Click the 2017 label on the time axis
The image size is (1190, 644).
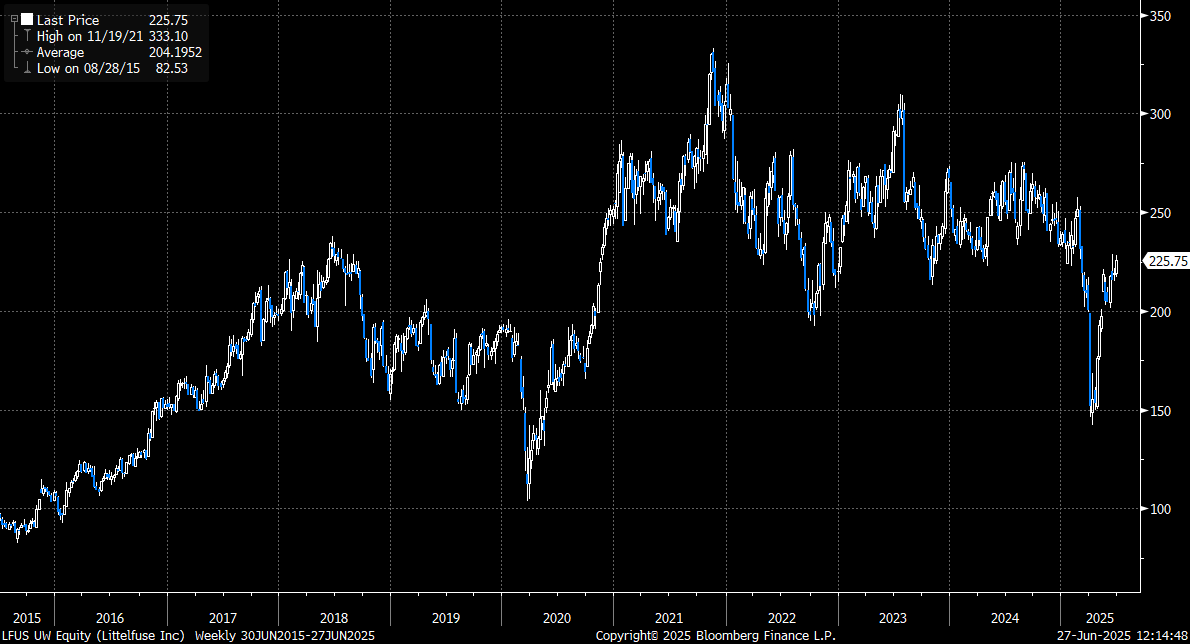(222, 618)
